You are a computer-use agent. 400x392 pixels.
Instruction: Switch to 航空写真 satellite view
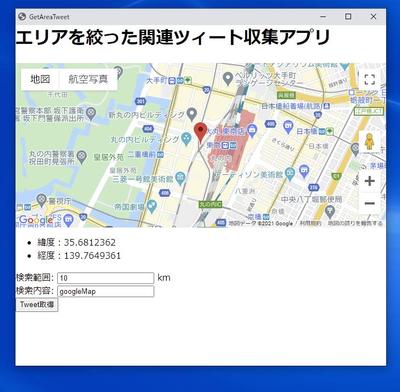[88, 79]
